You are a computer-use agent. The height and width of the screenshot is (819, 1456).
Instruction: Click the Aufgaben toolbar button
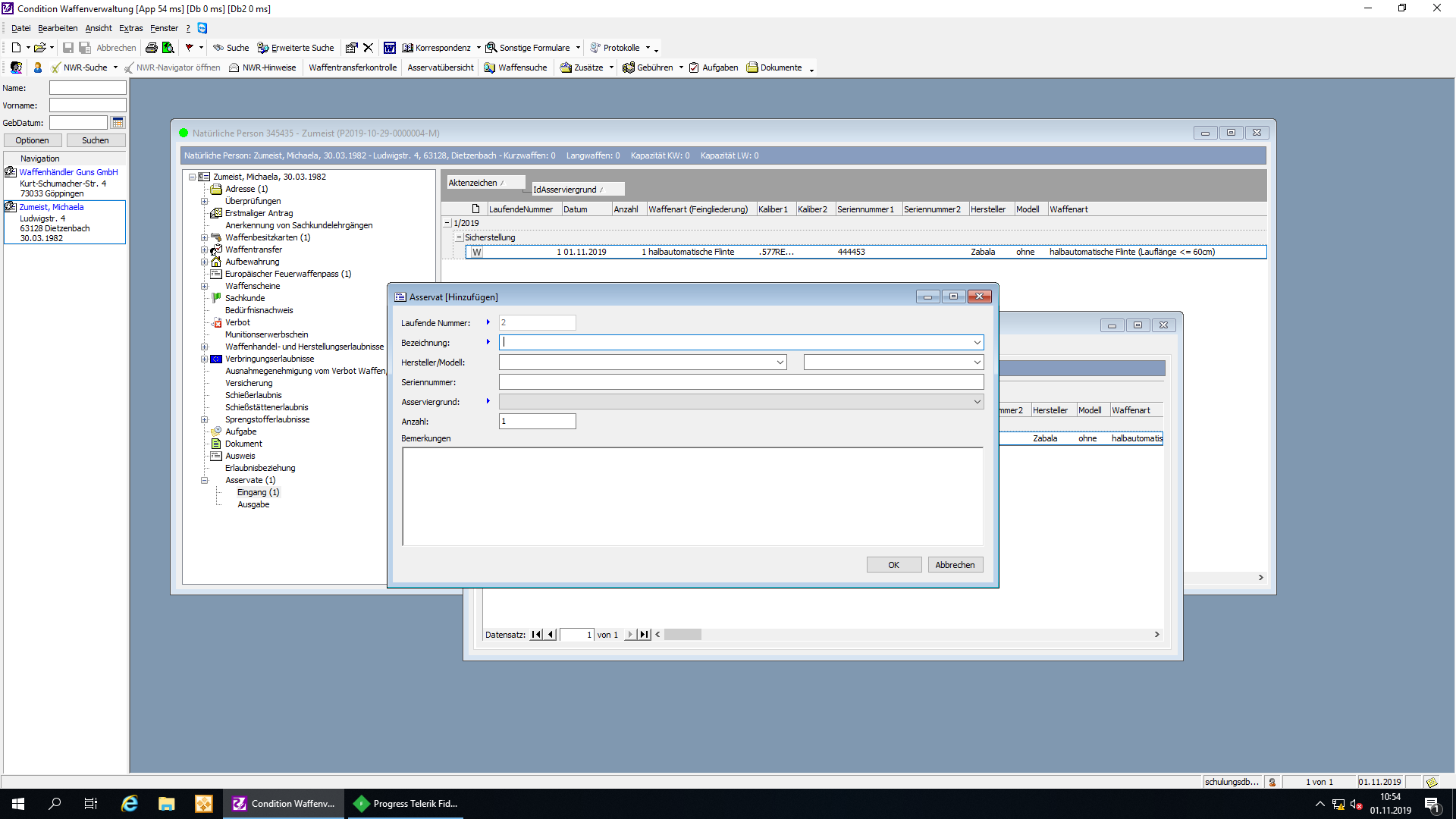(x=714, y=67)
